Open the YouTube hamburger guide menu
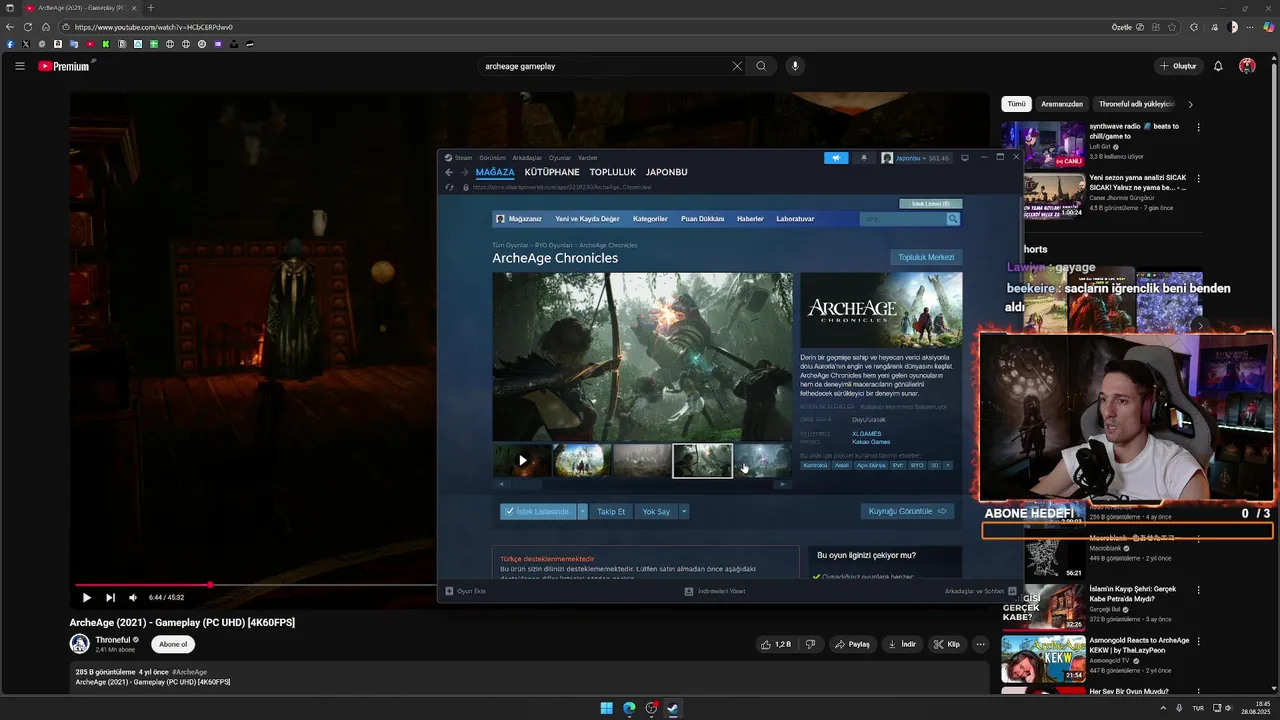Screen dimensions: 1280x720 (x=19, y=66)
